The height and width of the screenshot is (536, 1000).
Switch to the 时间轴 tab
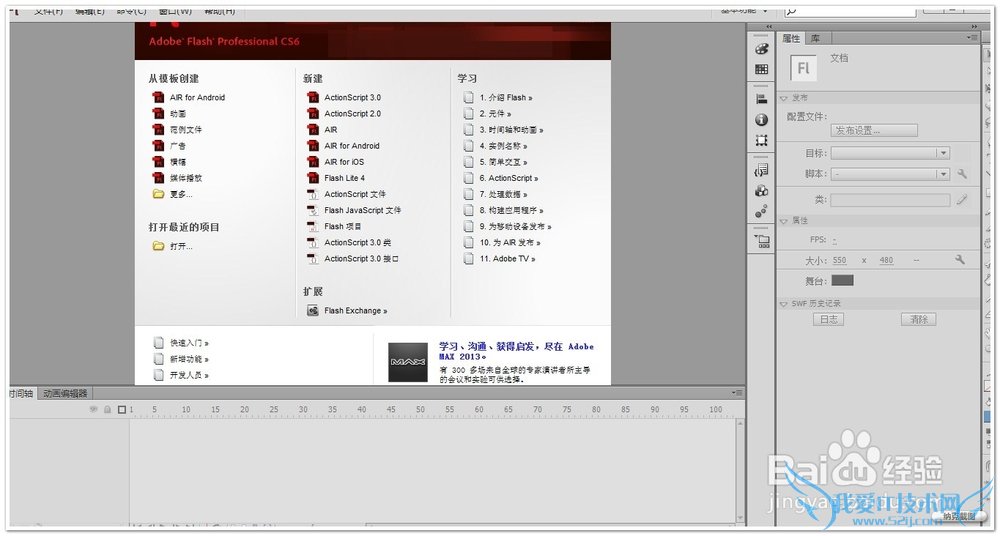[x=22, y=393]
